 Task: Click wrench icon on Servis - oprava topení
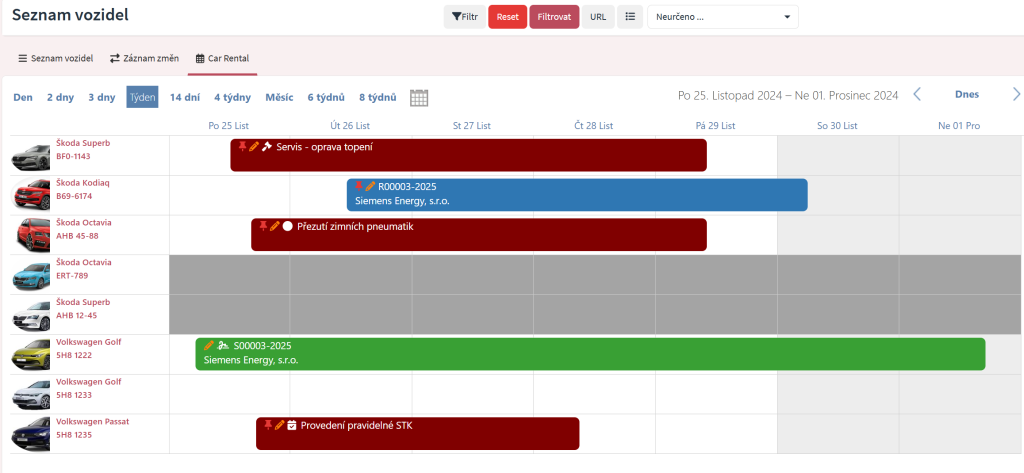[x=267, y=147]
